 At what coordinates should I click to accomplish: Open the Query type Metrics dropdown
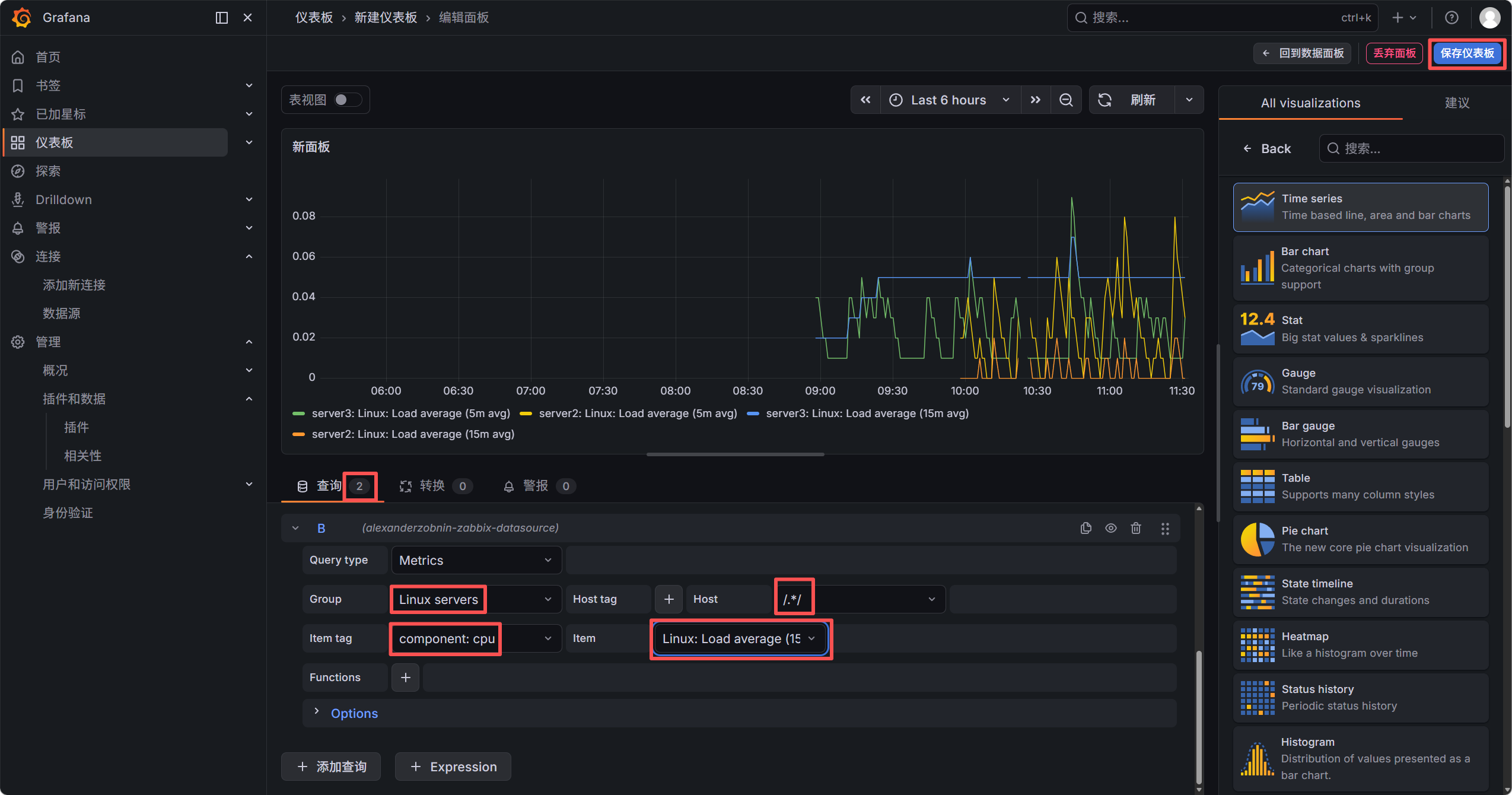click(476, 560)
